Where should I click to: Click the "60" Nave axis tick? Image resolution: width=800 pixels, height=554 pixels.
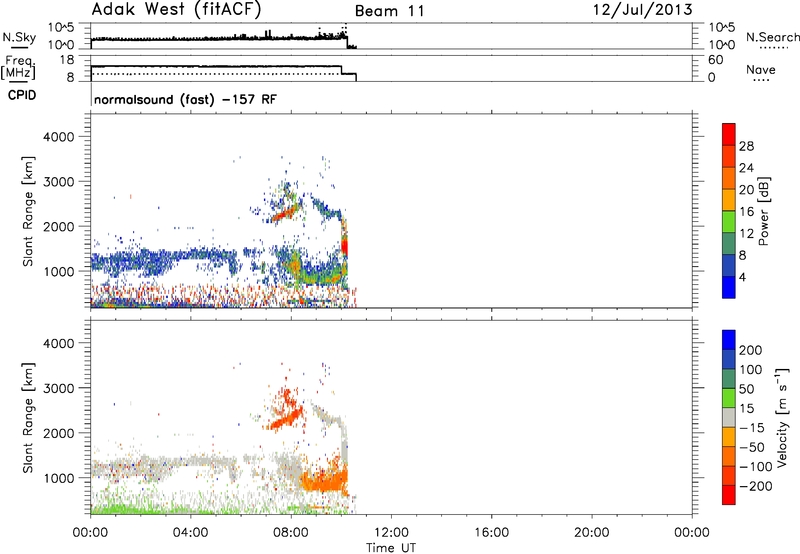tap(716, 60)
